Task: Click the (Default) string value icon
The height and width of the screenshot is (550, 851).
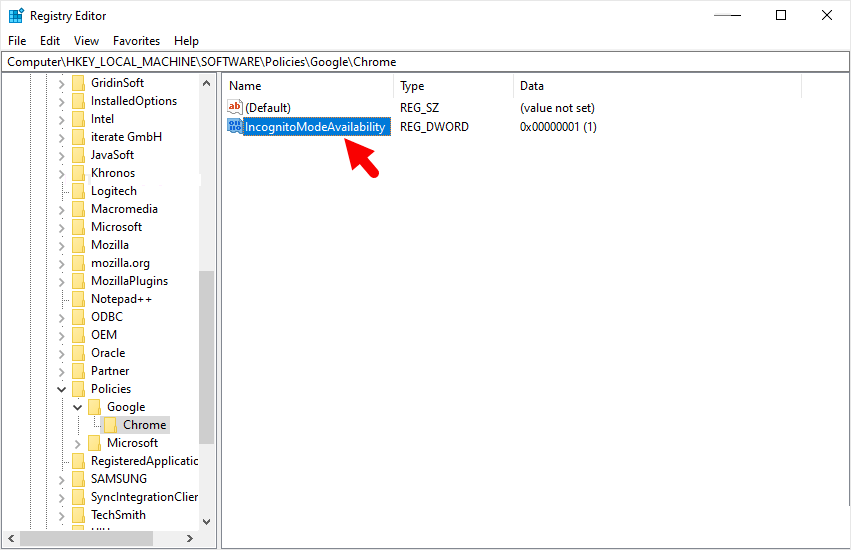Action: point(234,107)
